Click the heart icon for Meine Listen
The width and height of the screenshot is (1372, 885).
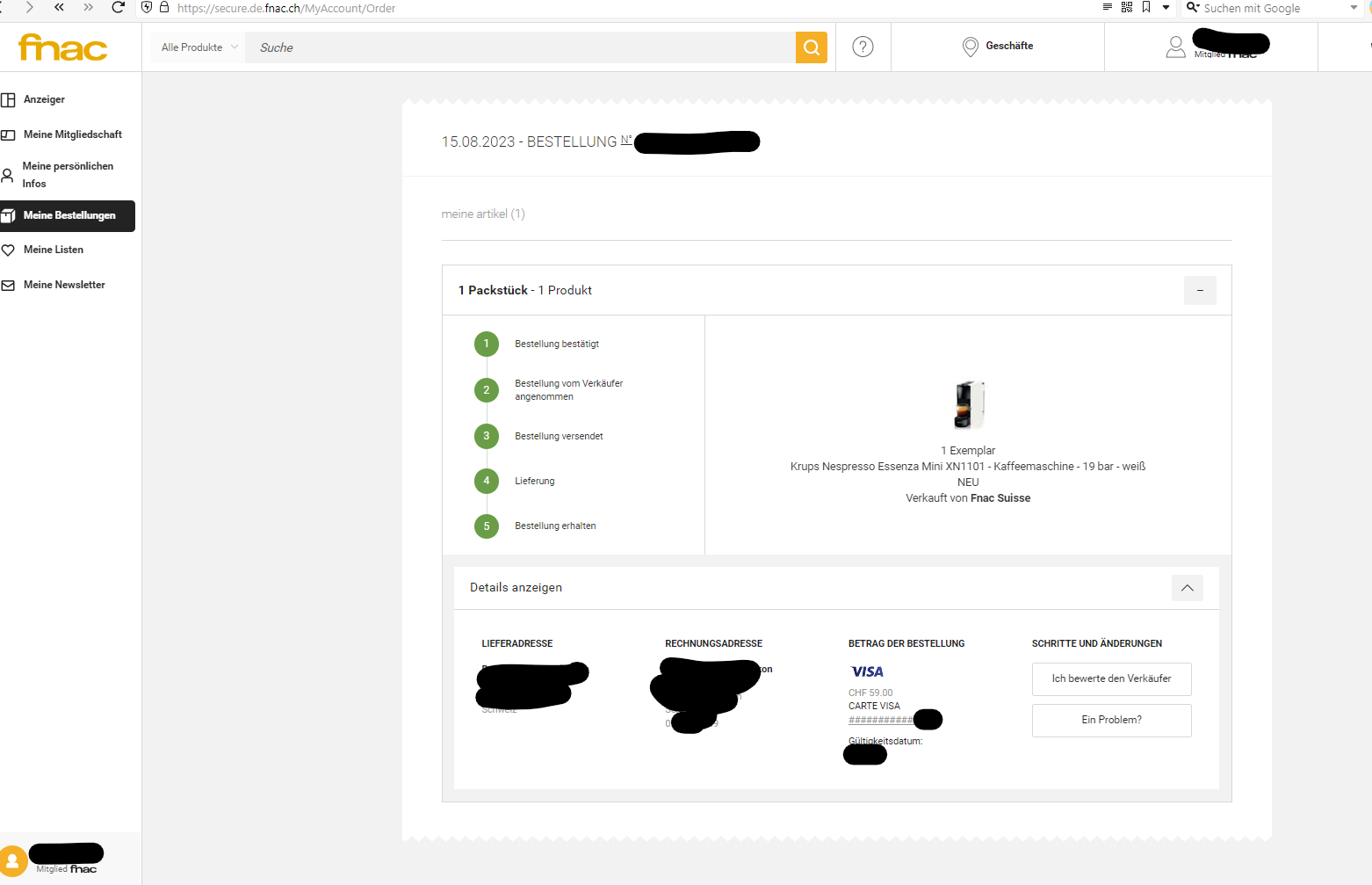click(8, 250)
